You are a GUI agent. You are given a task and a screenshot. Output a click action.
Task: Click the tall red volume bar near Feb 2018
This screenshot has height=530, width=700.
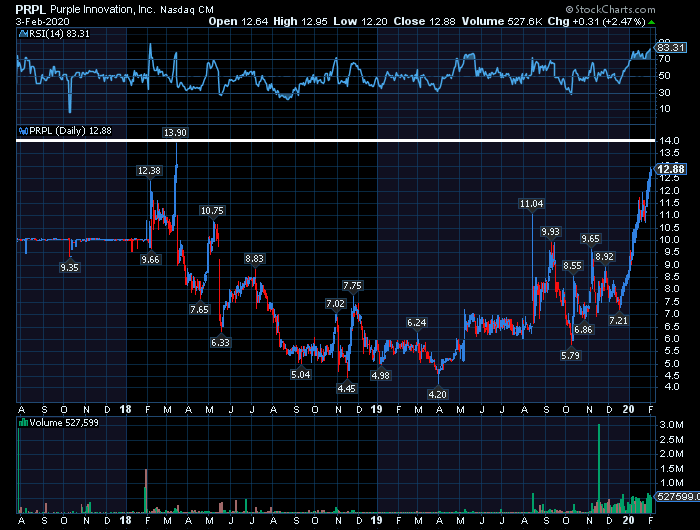[x=146, y=490]
